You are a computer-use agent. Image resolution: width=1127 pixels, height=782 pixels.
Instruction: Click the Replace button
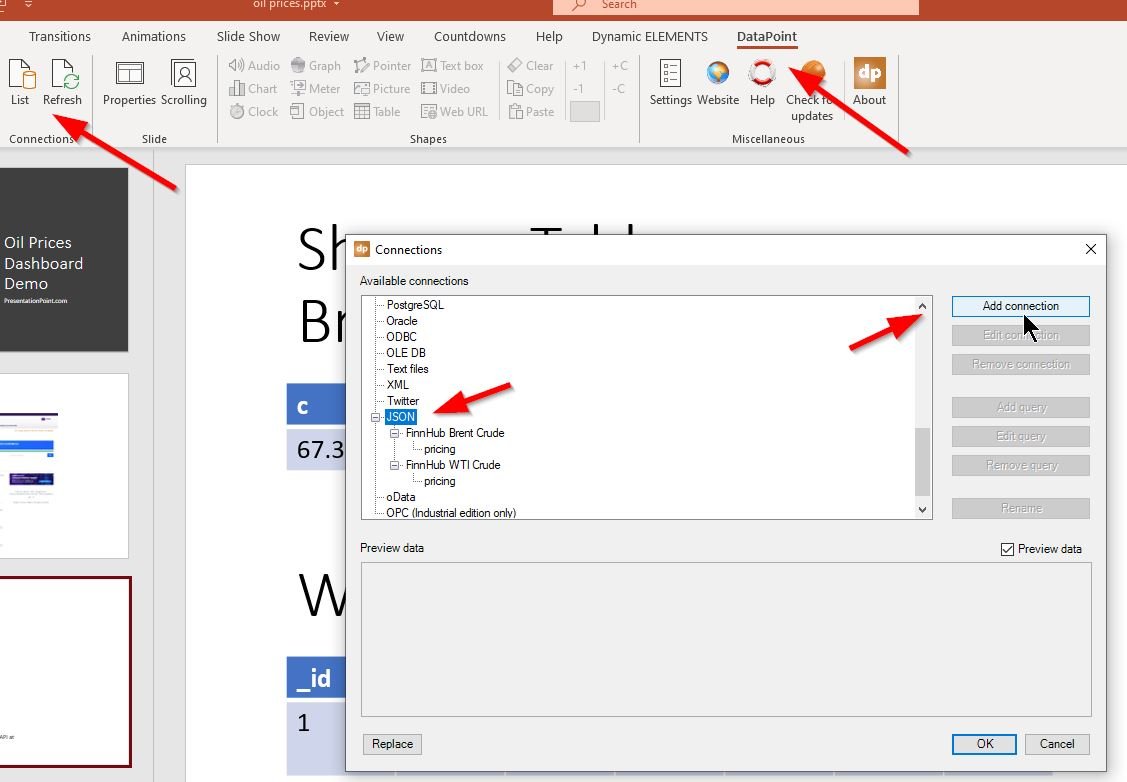point(392,744)
